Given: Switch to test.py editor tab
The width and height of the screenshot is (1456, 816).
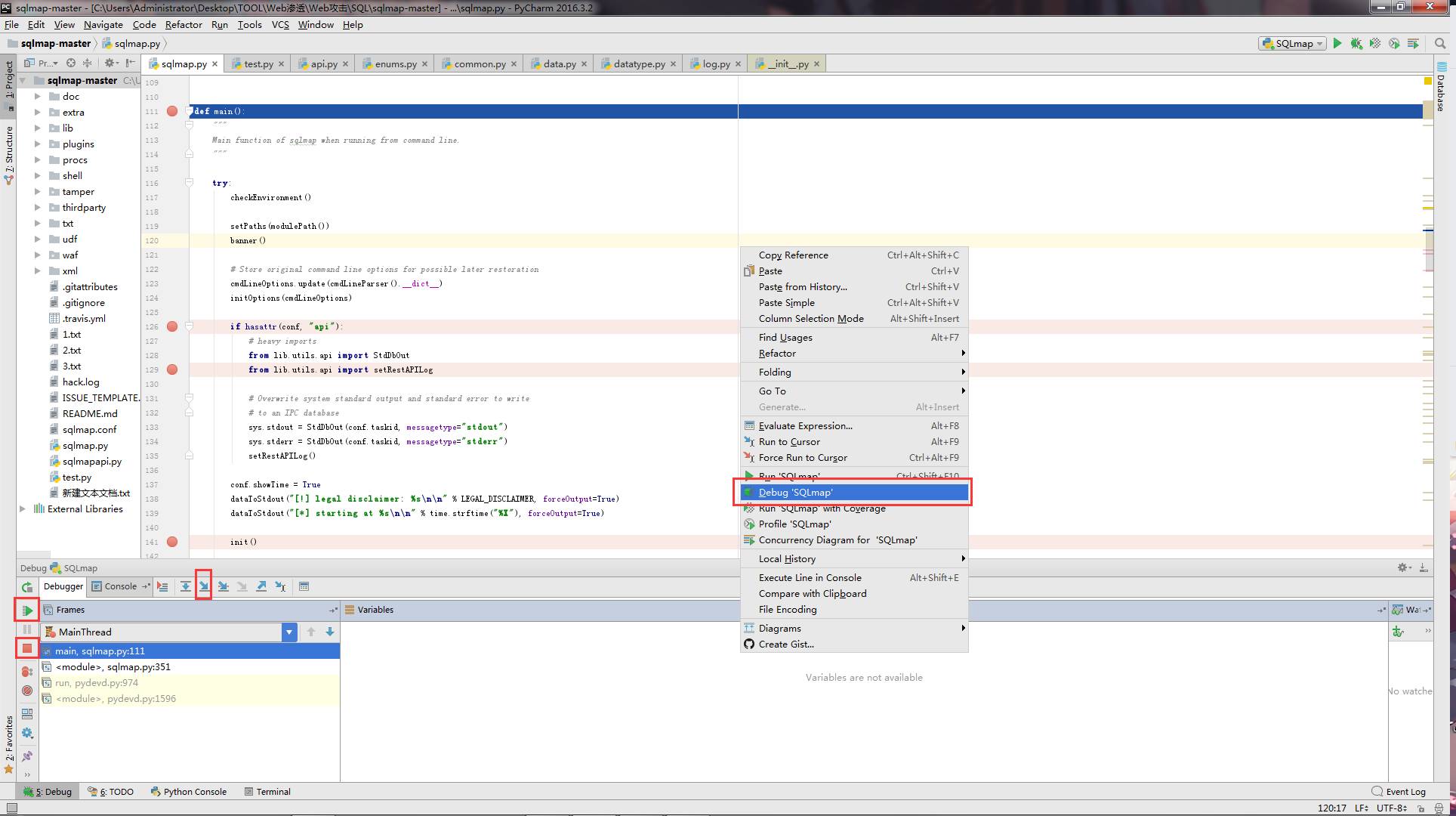Looking at the screenshot, I should coord(258,64).
